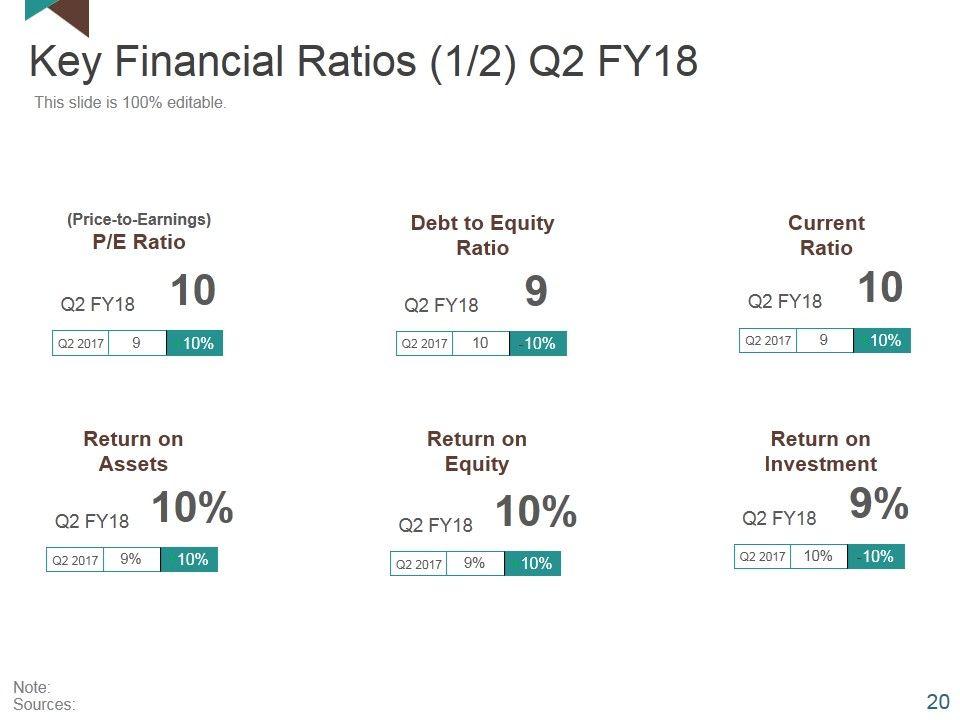Select the Q2 2017 cell under Return on Equity
This screenshot has width=960, height=720.
pos(419,564)
